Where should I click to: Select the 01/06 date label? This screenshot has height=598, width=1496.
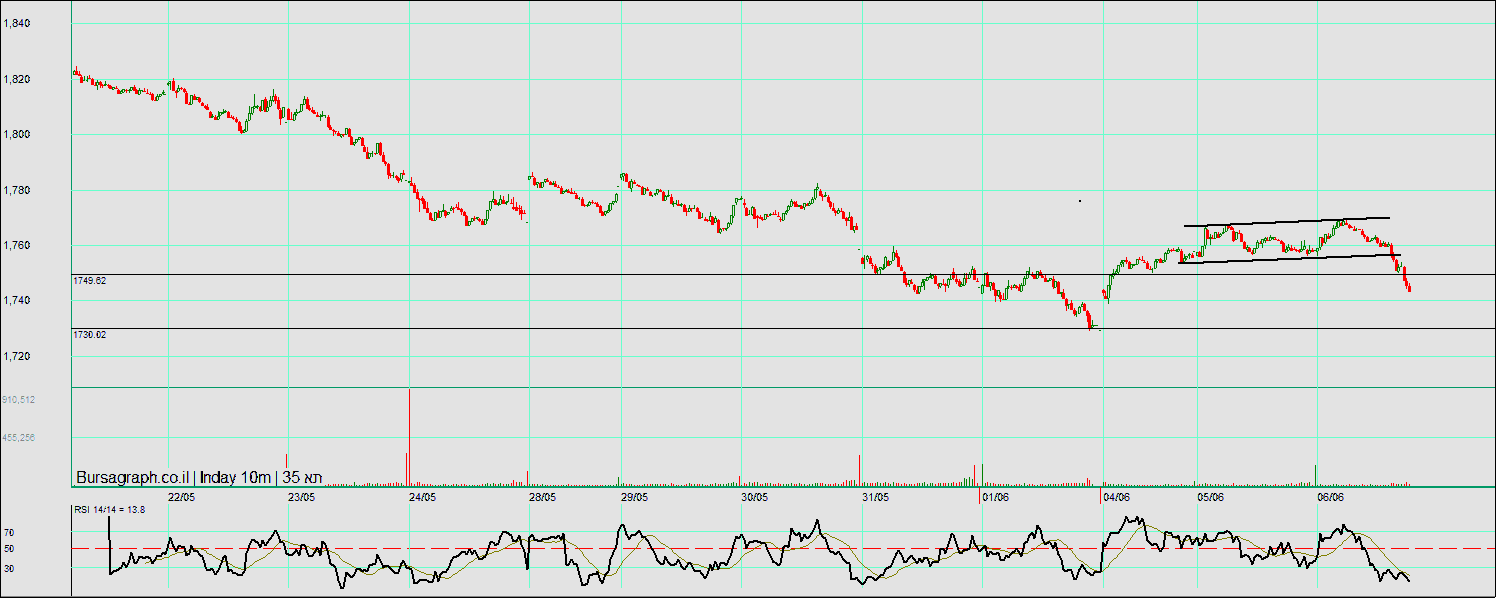tap(994, 496)
